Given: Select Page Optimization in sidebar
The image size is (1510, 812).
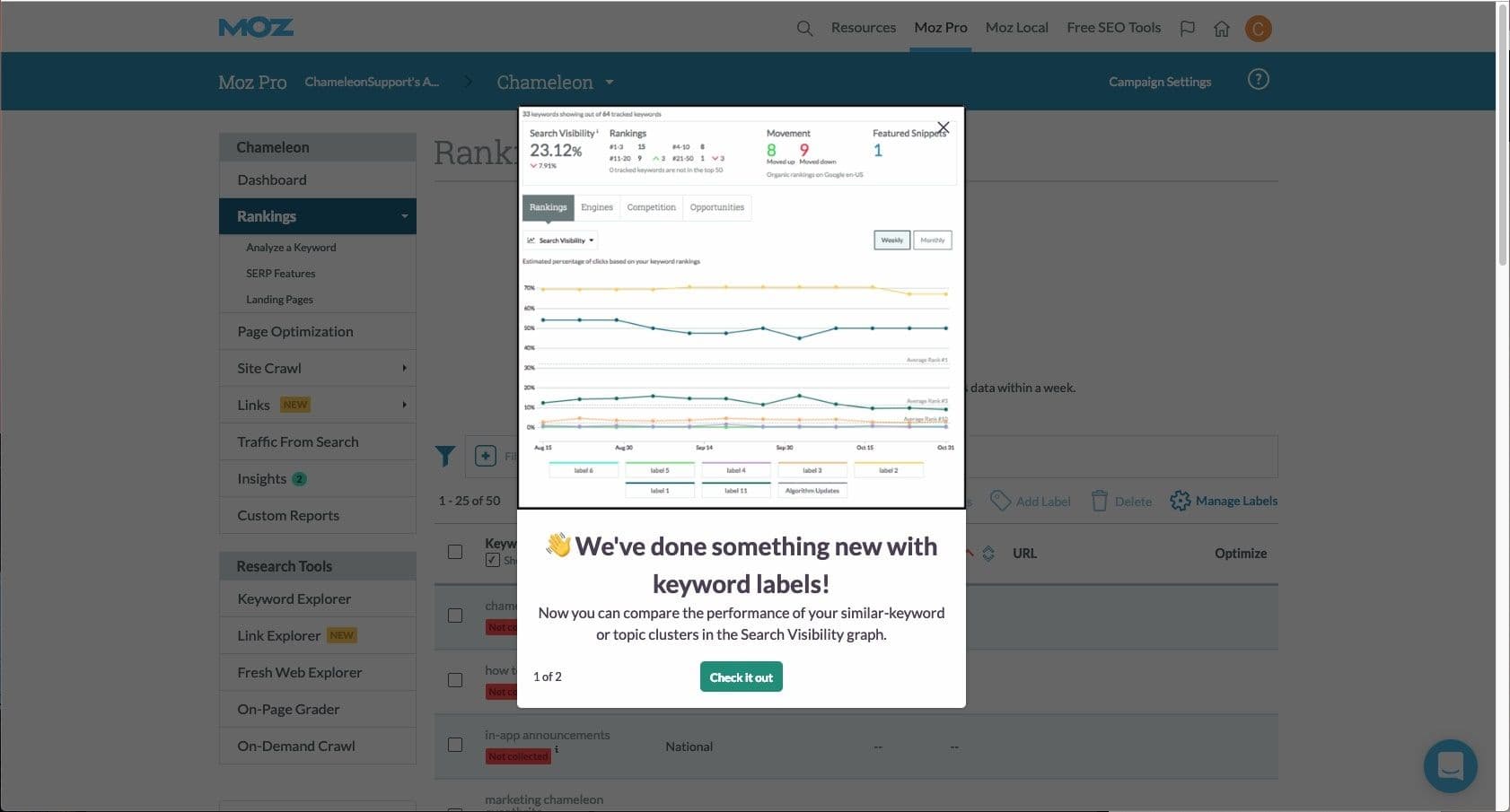Looking at the screenshot, I should (x=295, y=331).
